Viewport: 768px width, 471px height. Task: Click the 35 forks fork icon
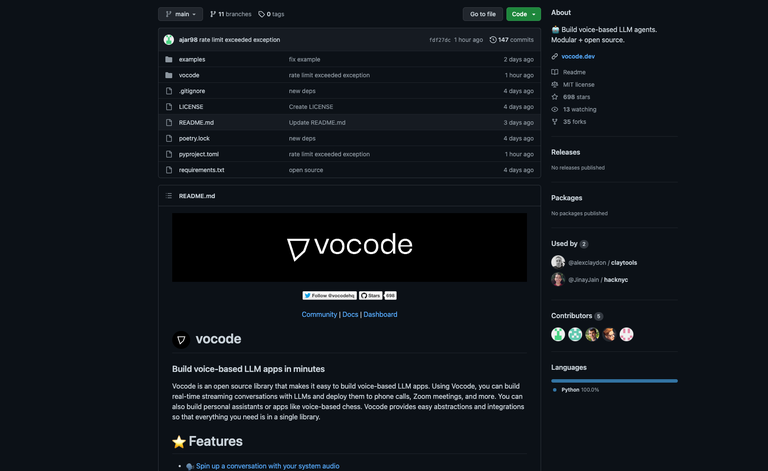(x=554, y=122)
